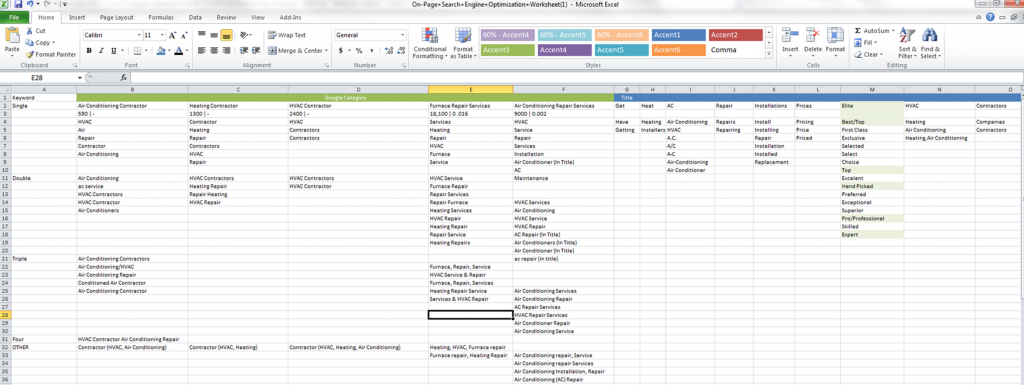Open the Calibri font name dropdown
The width and height of the screenshot is (1024, 385).
138,35
